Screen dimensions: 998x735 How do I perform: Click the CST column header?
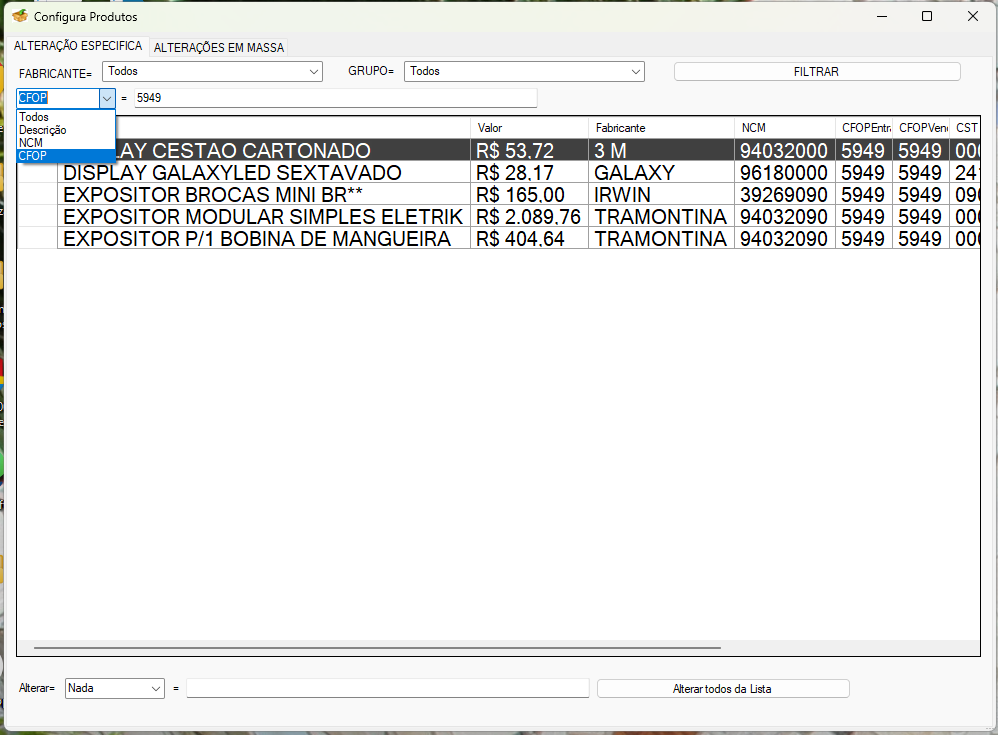tap(964, 128)
